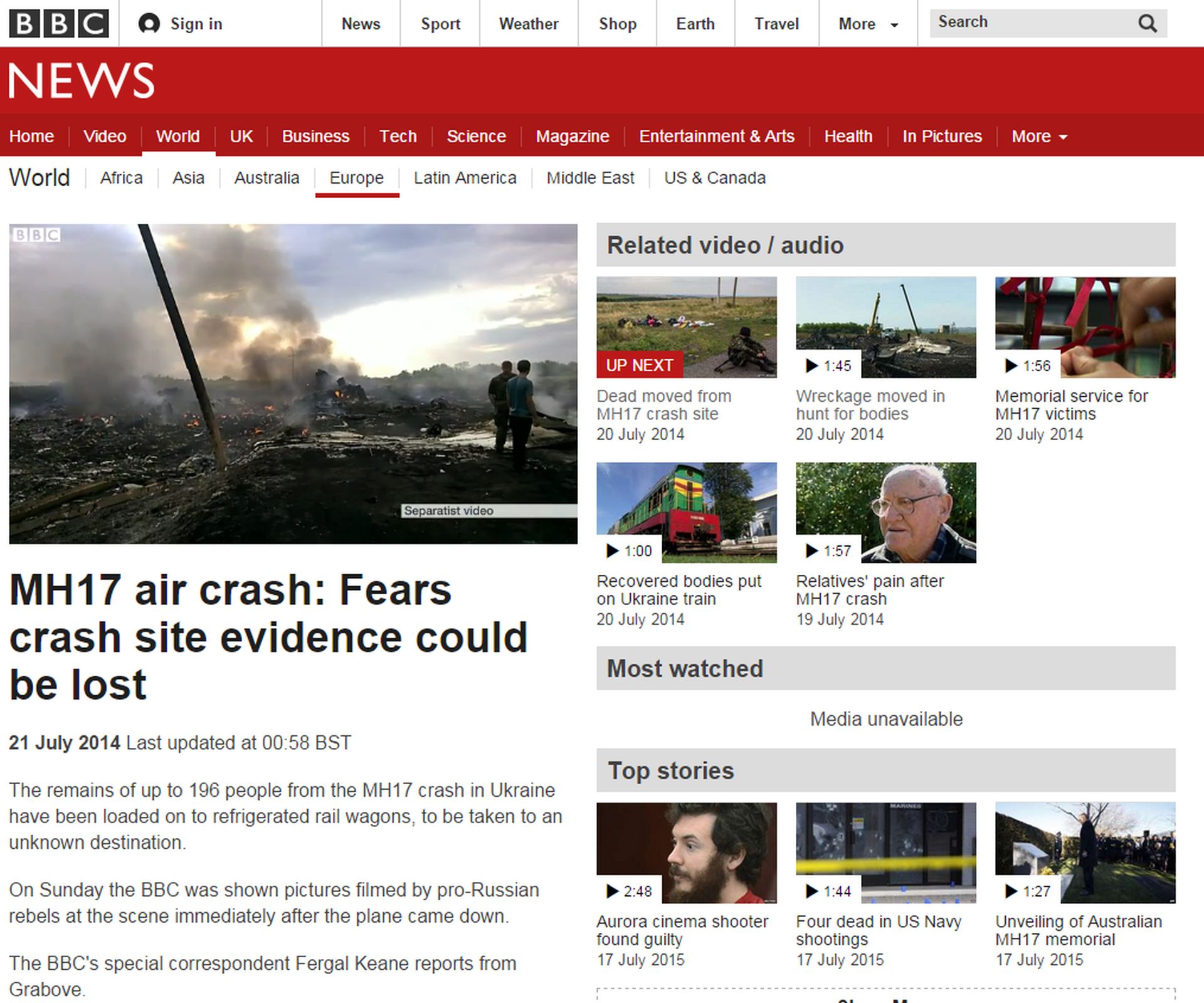Image resolution: width=1204 pixels, height=1003 pixels.
Task: Click the UP NEXT video thumbnail
Action: click(686, 327)
